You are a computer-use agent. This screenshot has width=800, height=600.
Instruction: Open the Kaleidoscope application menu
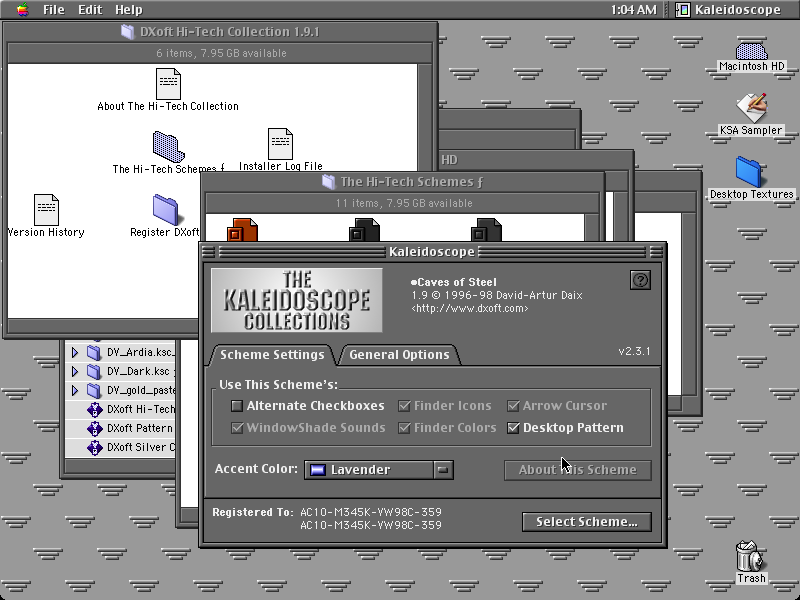(x=729, y=10)
